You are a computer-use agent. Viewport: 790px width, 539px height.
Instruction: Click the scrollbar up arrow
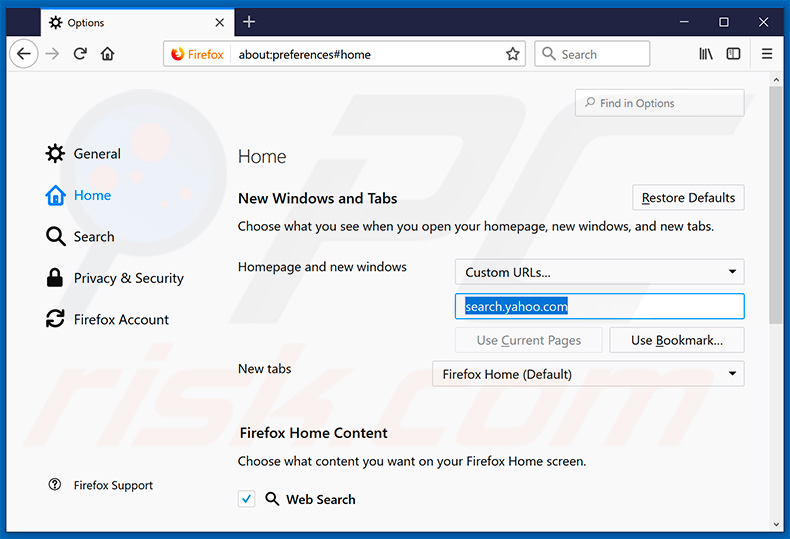point(775,80)
